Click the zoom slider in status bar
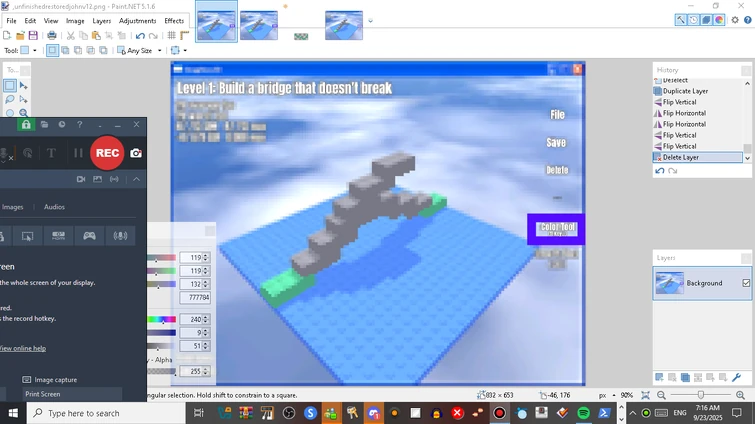 pyautogui.click(x=701, y=395)
